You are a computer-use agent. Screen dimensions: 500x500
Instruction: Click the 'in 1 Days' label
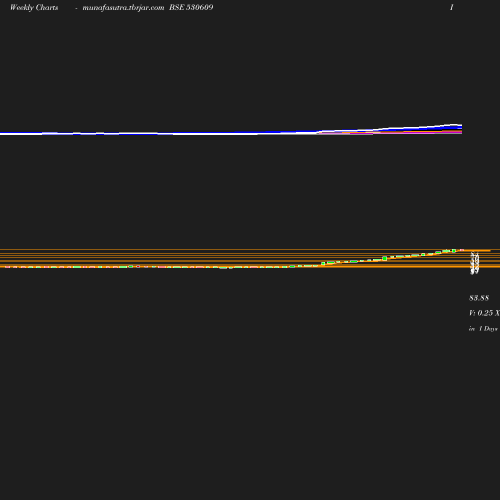click(x=483, y=329)
